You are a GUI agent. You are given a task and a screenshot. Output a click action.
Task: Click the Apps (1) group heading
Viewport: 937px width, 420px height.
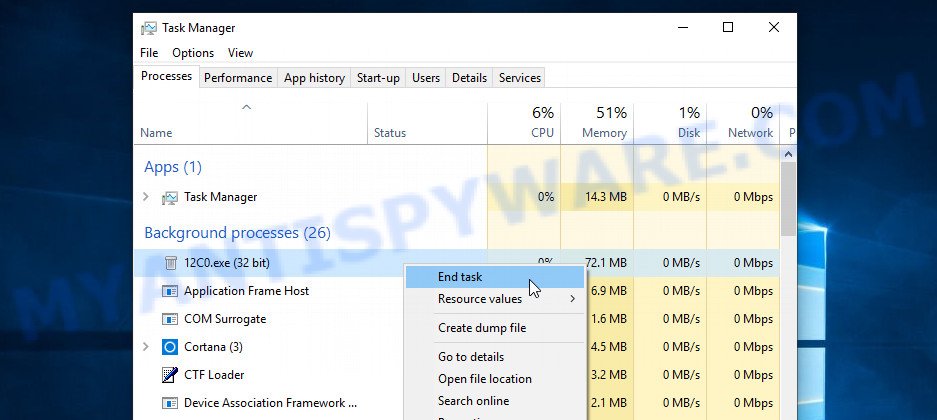click(x=173, y=167)
